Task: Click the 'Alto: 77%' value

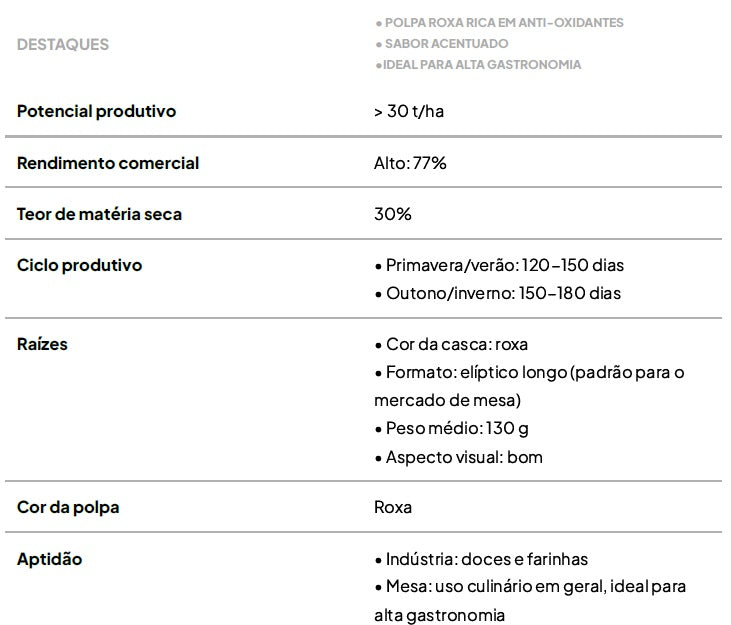Action: click(x=410, y=163)
